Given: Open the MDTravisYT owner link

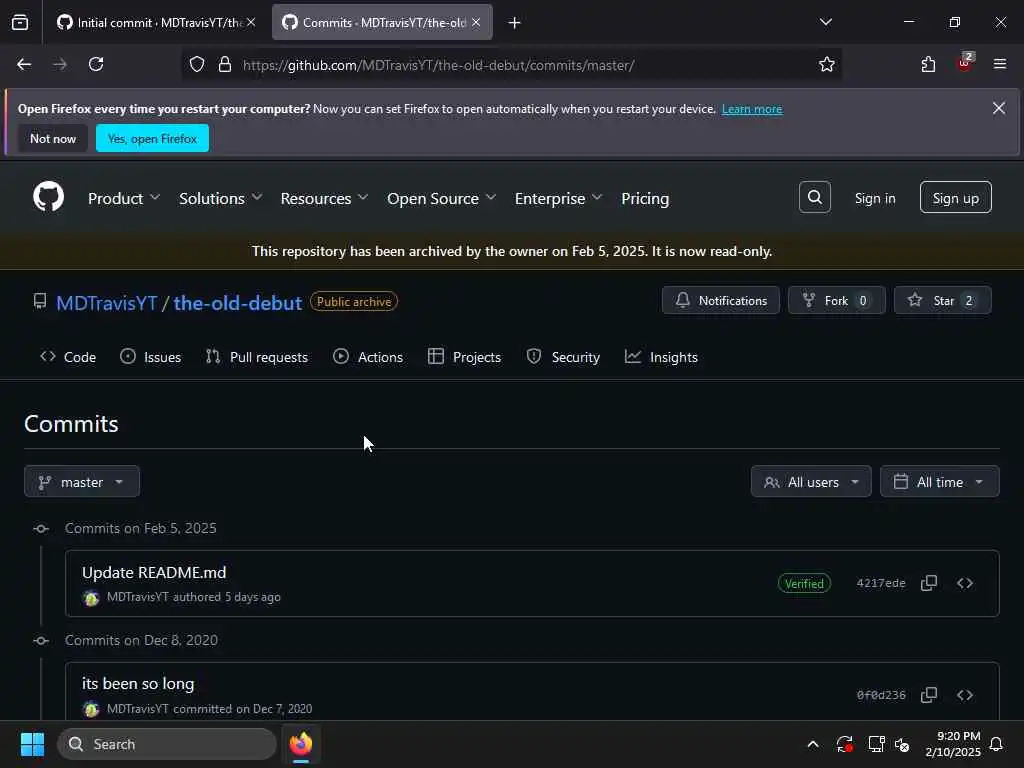Looking at the screenshot, I should tap(106, 302).
